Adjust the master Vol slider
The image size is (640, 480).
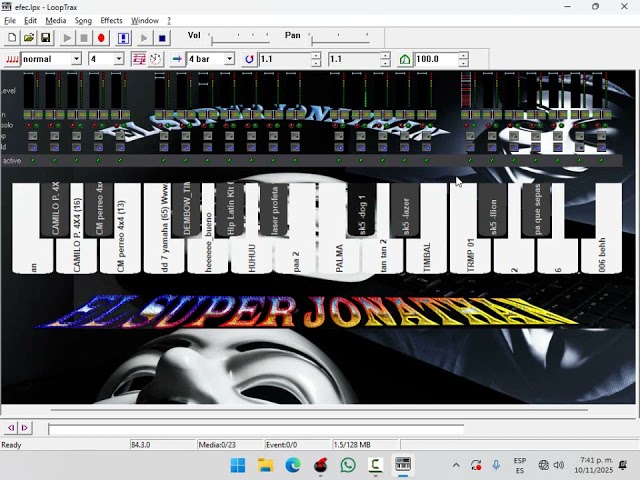pos(240,39)
